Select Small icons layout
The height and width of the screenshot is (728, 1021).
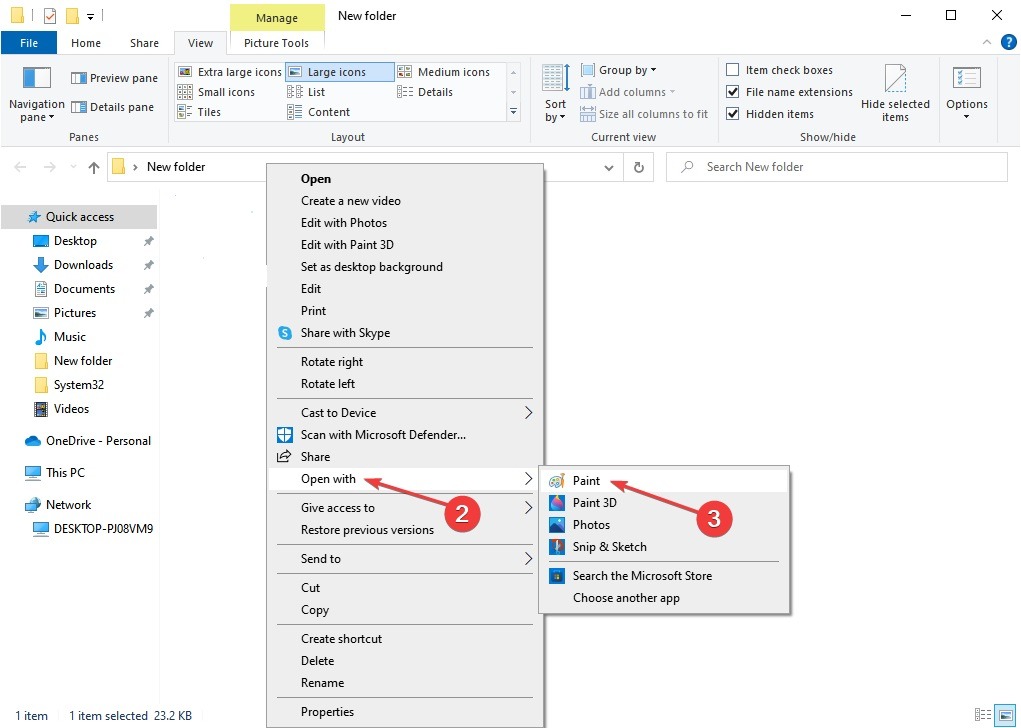(216, 92)
